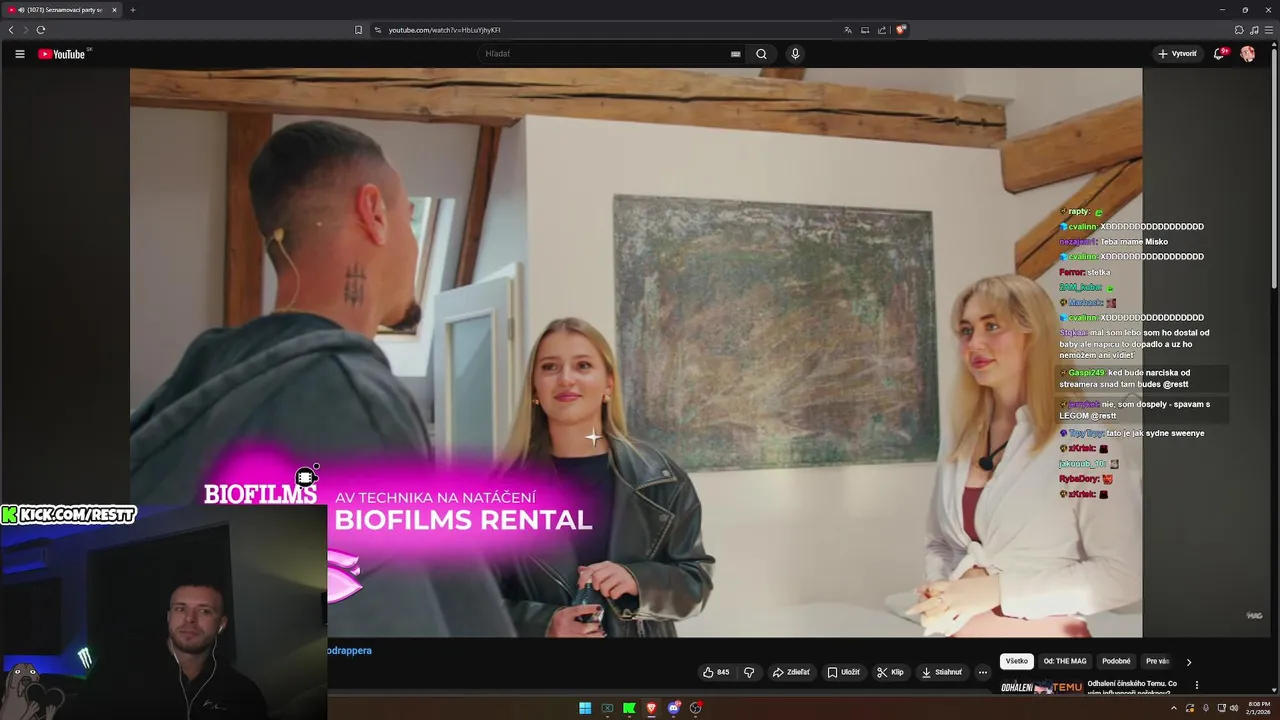Go back in browser history
The image size is (1280, 720).
[11, 30]
